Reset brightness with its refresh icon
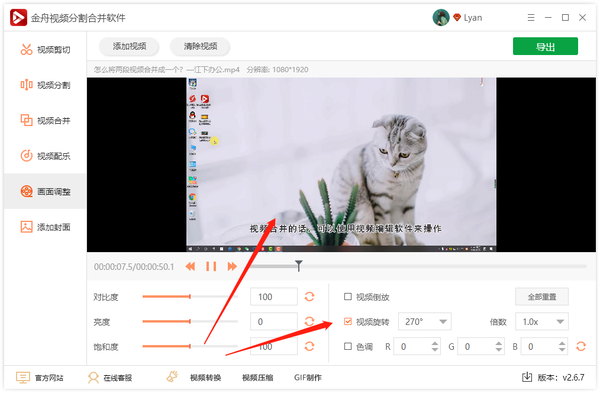Viewport: 600px width, 393px height. (309, 321)
